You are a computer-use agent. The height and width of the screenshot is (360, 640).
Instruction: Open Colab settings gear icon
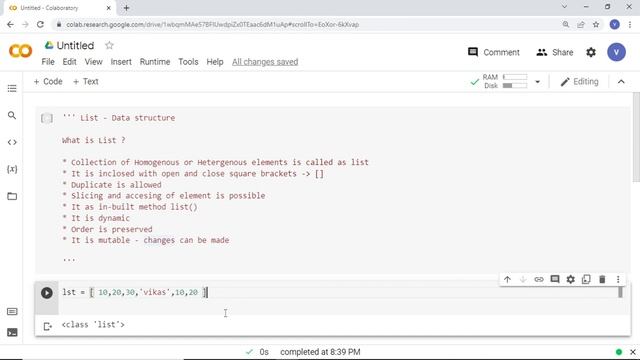click(x=591, y=52)
